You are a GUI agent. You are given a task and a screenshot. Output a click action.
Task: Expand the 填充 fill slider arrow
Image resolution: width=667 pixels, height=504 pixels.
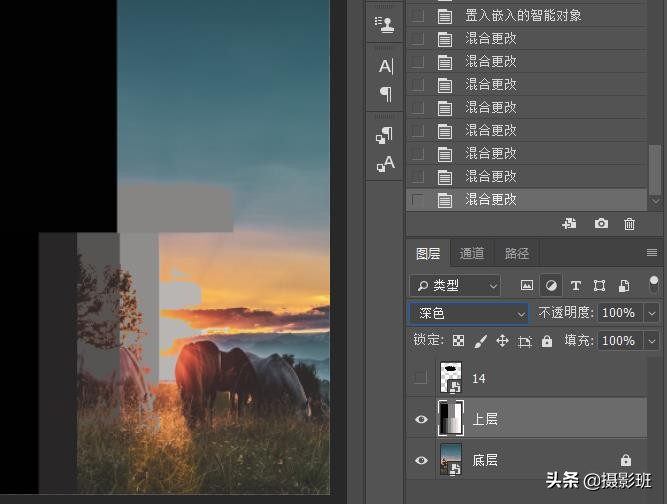pyautogui.click(x=652, y=341)
